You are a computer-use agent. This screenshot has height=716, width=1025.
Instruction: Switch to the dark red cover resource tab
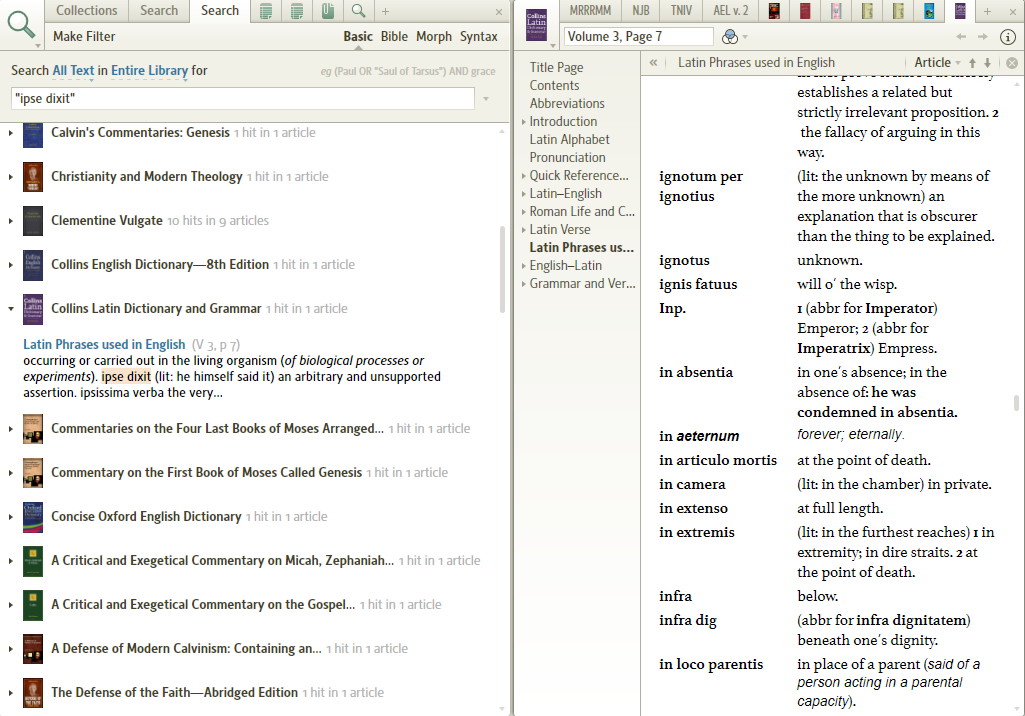[x=805, y=10]
